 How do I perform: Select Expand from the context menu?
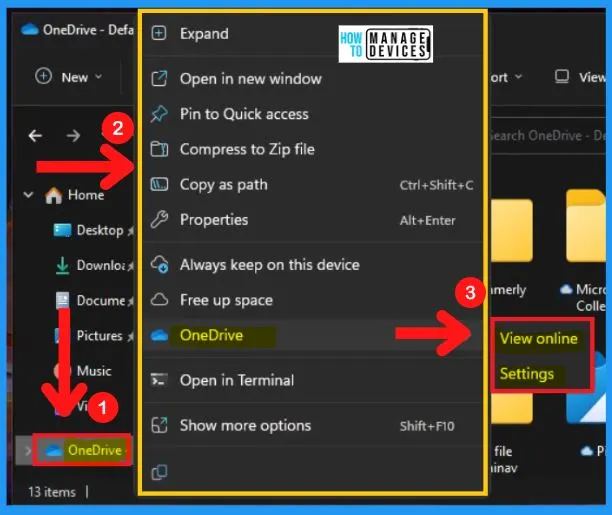pos(312,34)
